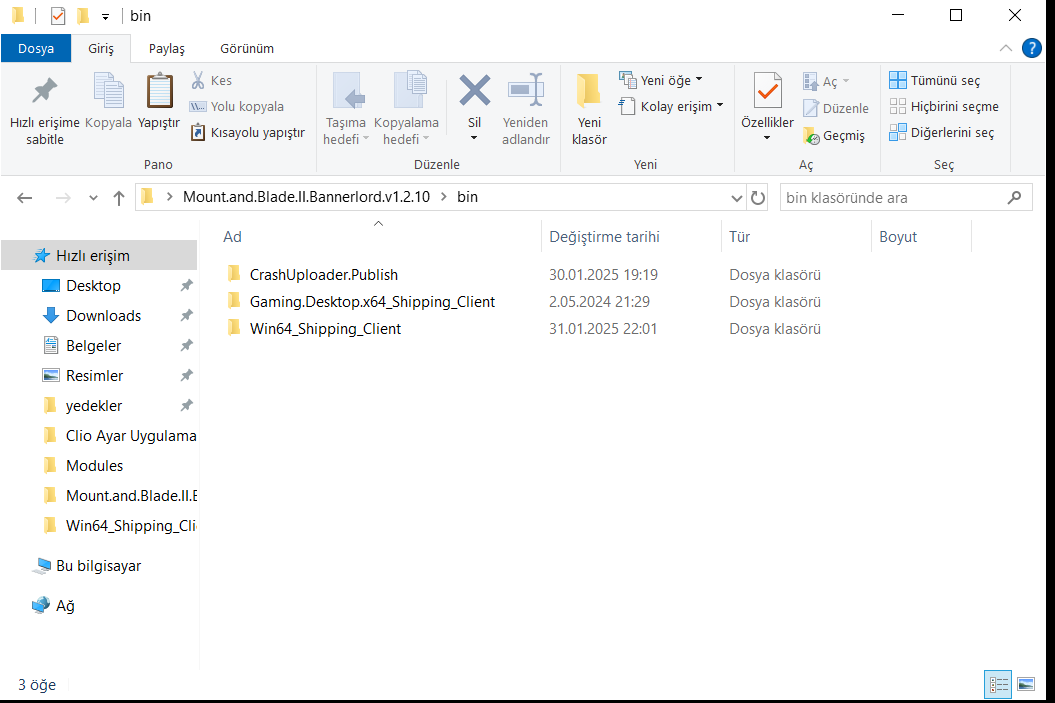Open Desktop in Quick access
Viewport: 1055px width, 703px height.
93,285
